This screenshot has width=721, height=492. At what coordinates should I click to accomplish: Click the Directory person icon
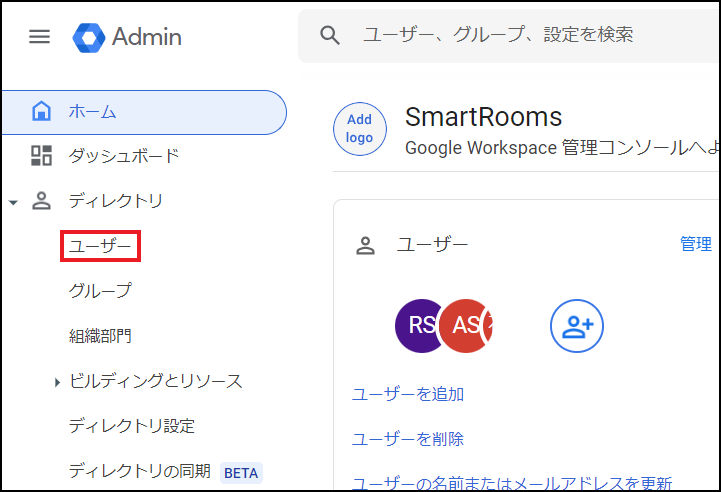41,201
